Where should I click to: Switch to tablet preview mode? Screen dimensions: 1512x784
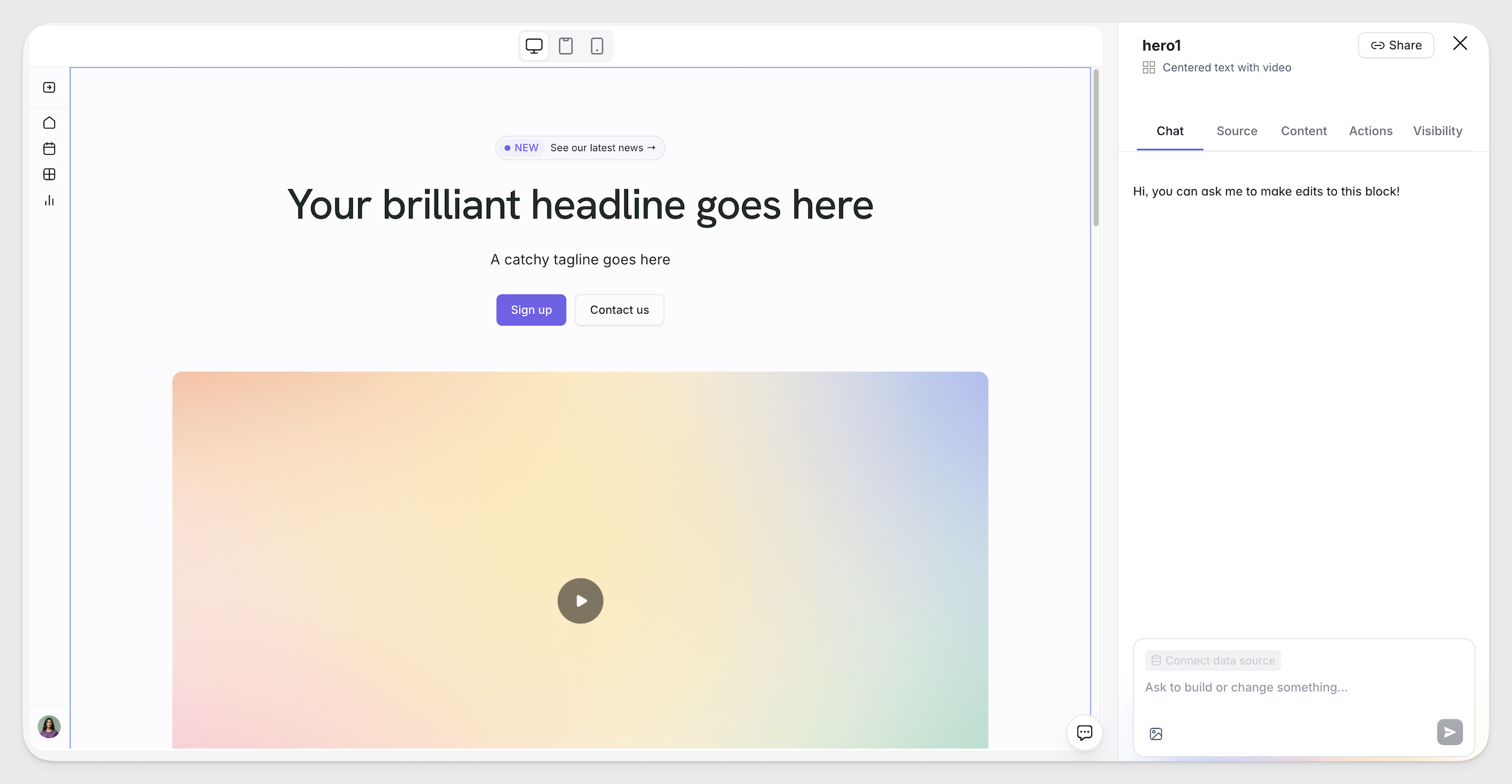click(x=566, y=46)
